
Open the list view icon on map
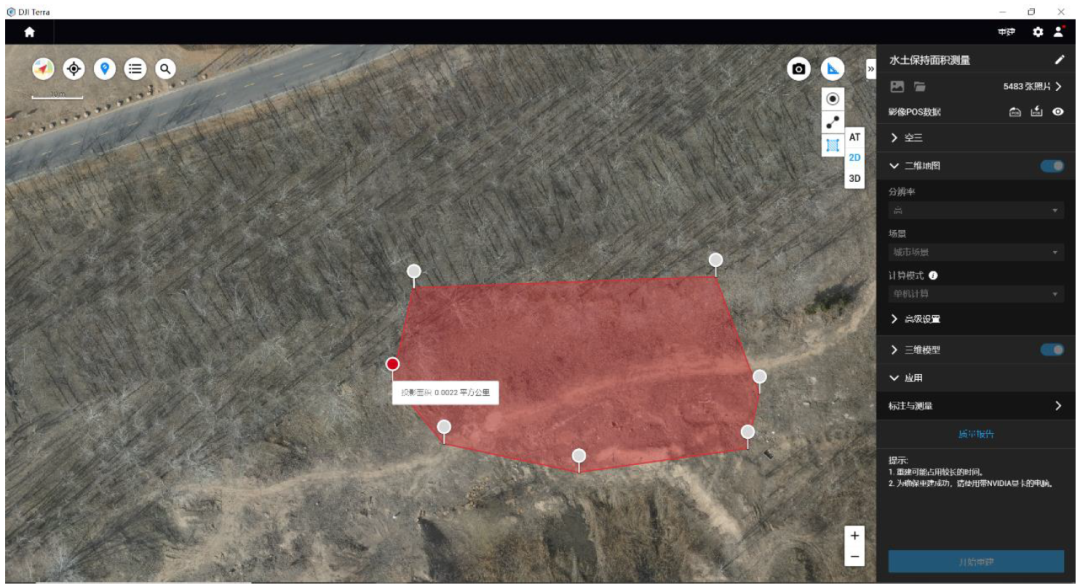[x=135, y=68]
